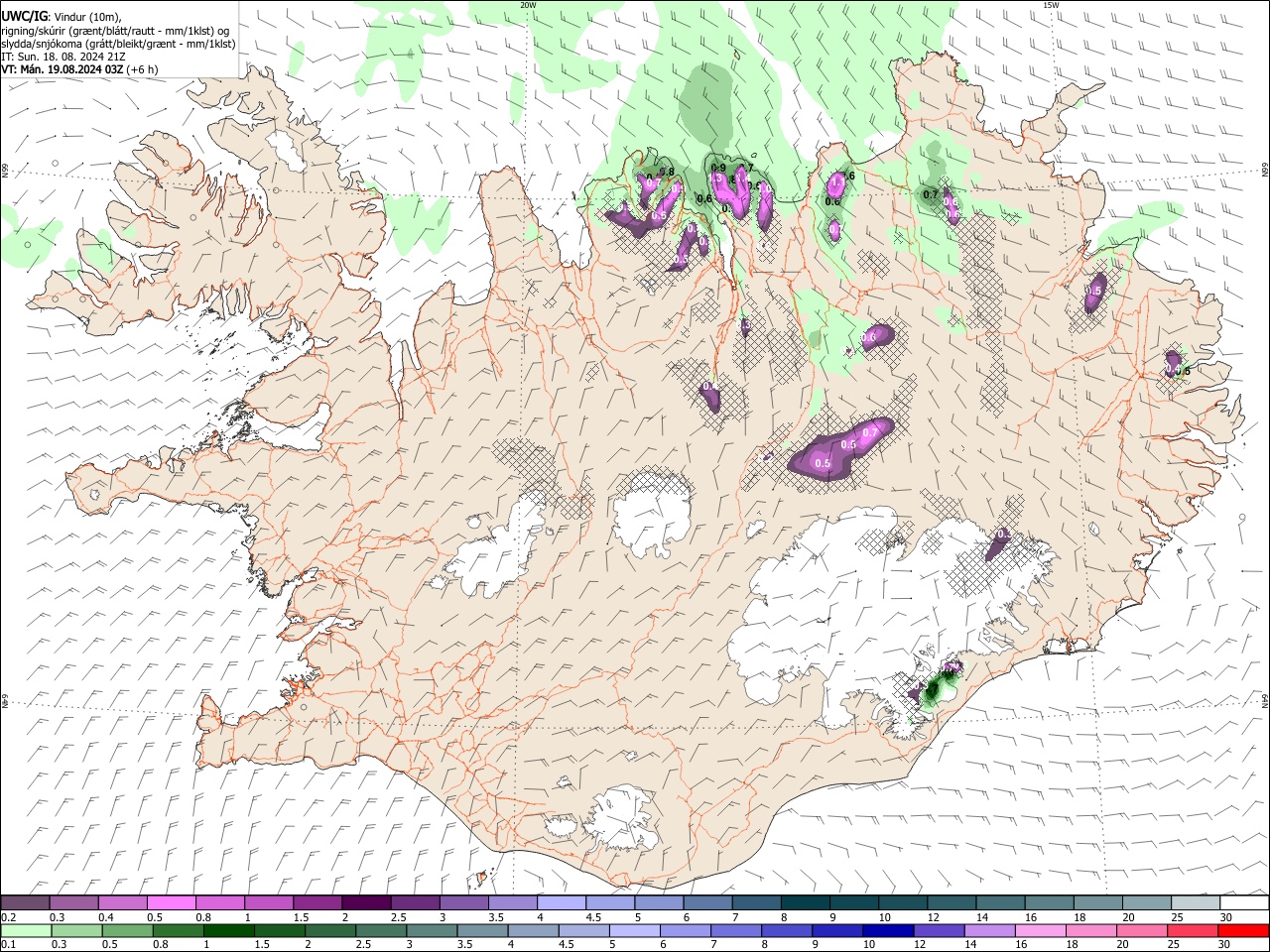Click the pale grey 25–30 snow-scale swatch
The image size is (1270, 952).
click(x=1197, y=902)
